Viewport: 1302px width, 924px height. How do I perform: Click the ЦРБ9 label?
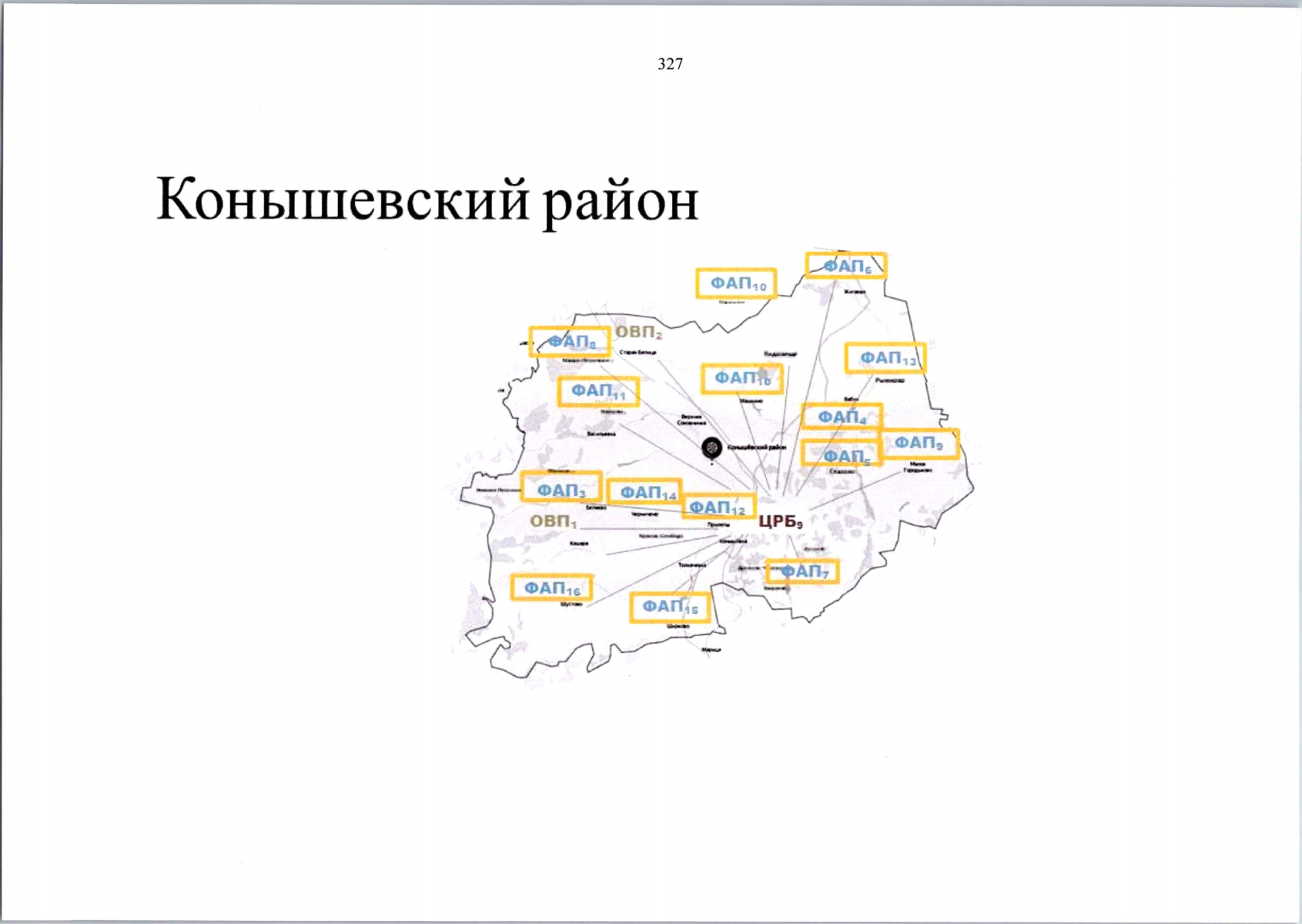[x=780, y=521]
